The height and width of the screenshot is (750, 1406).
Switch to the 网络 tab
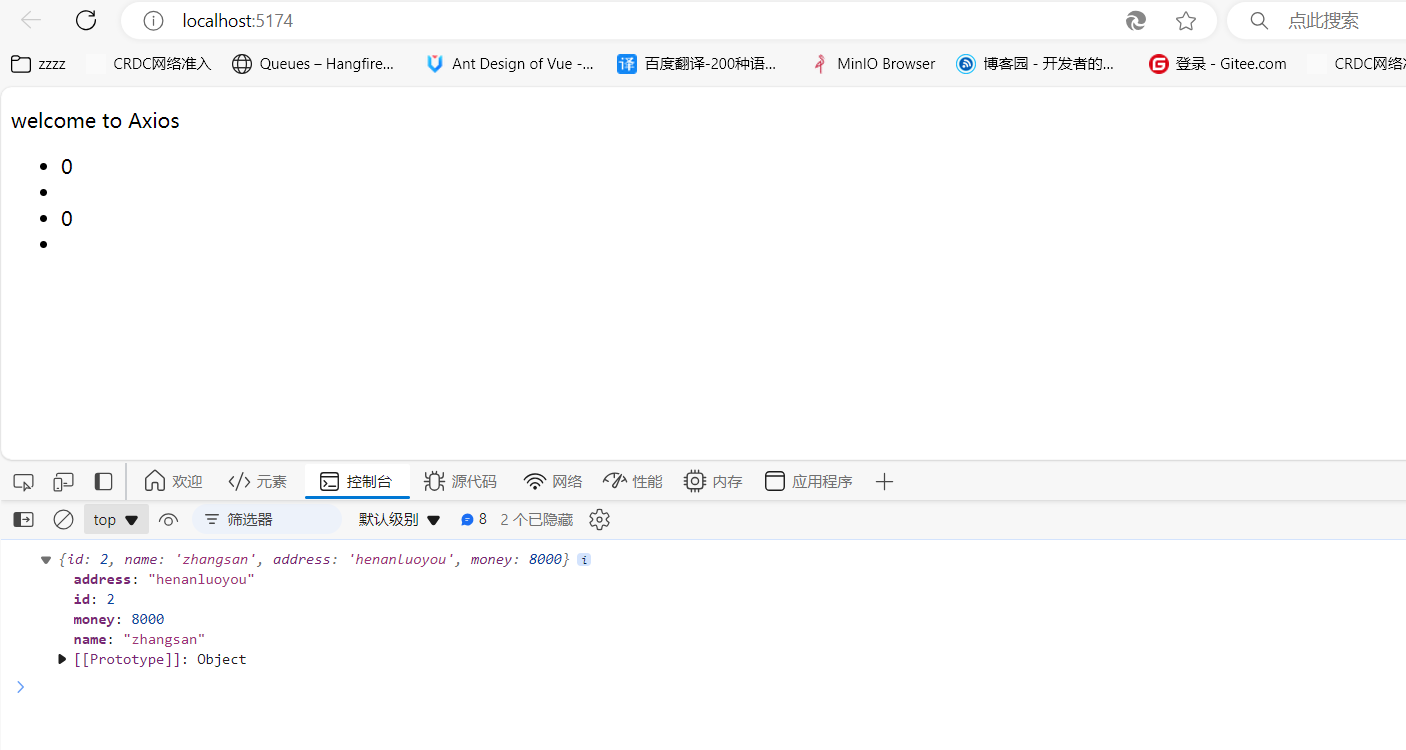553,482
